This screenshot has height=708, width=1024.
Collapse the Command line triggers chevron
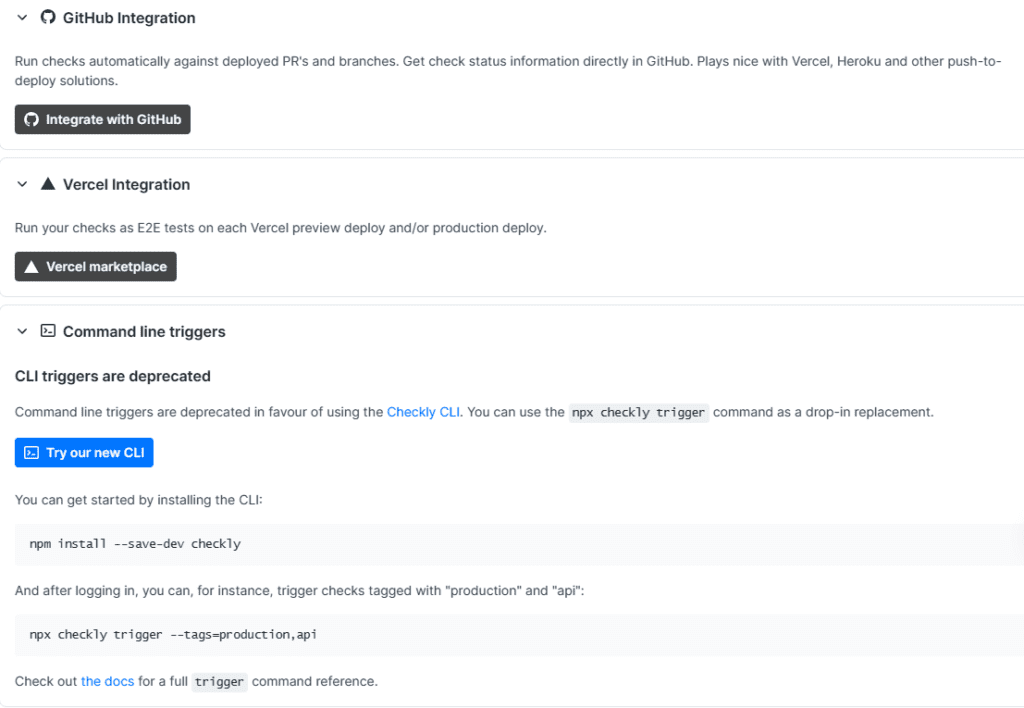(22, 331)
